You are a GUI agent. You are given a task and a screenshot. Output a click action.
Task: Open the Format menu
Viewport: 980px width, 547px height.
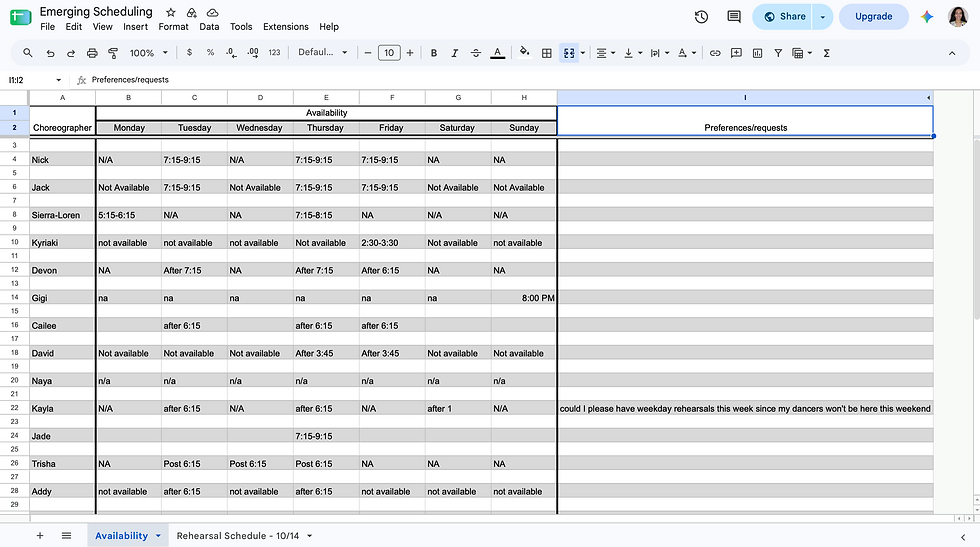tap(173, 27)
